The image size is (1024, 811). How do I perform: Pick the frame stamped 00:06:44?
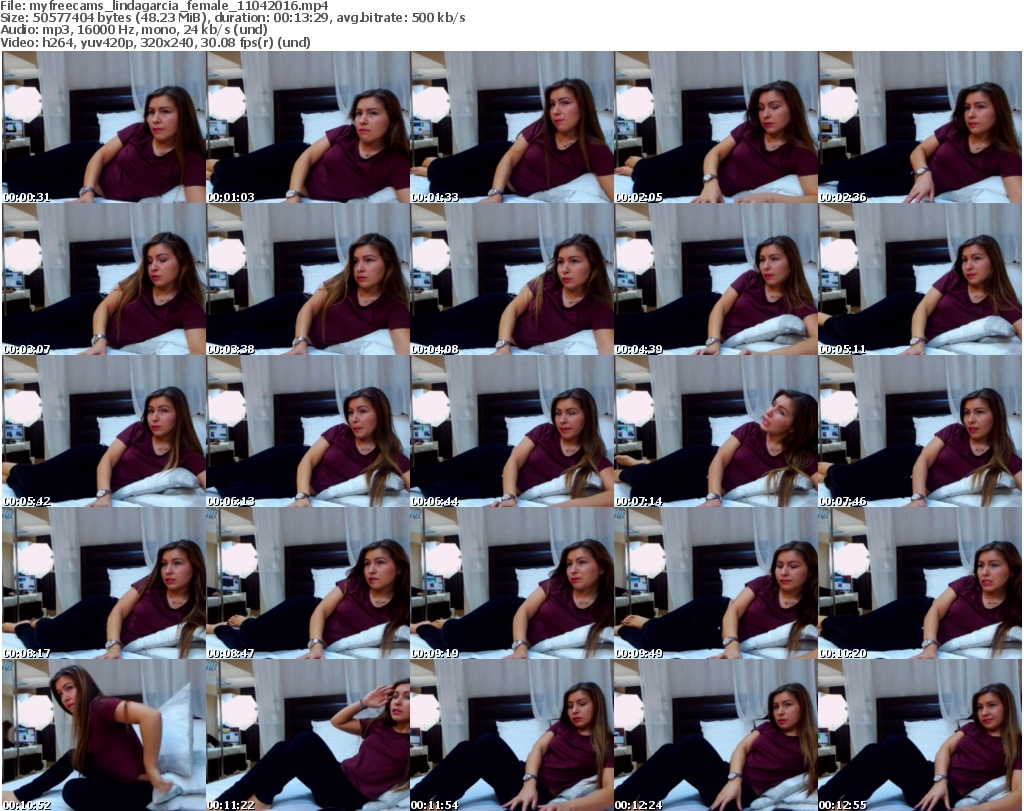coord(512,431)
